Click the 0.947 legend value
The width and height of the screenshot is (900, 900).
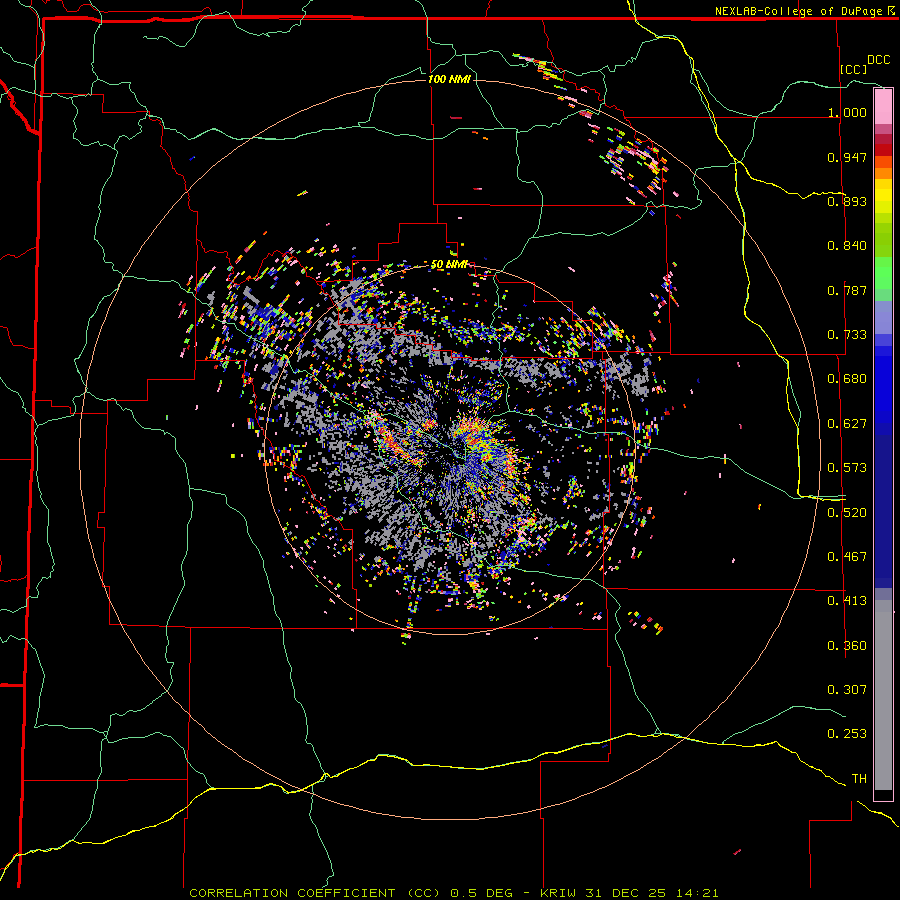847,157
